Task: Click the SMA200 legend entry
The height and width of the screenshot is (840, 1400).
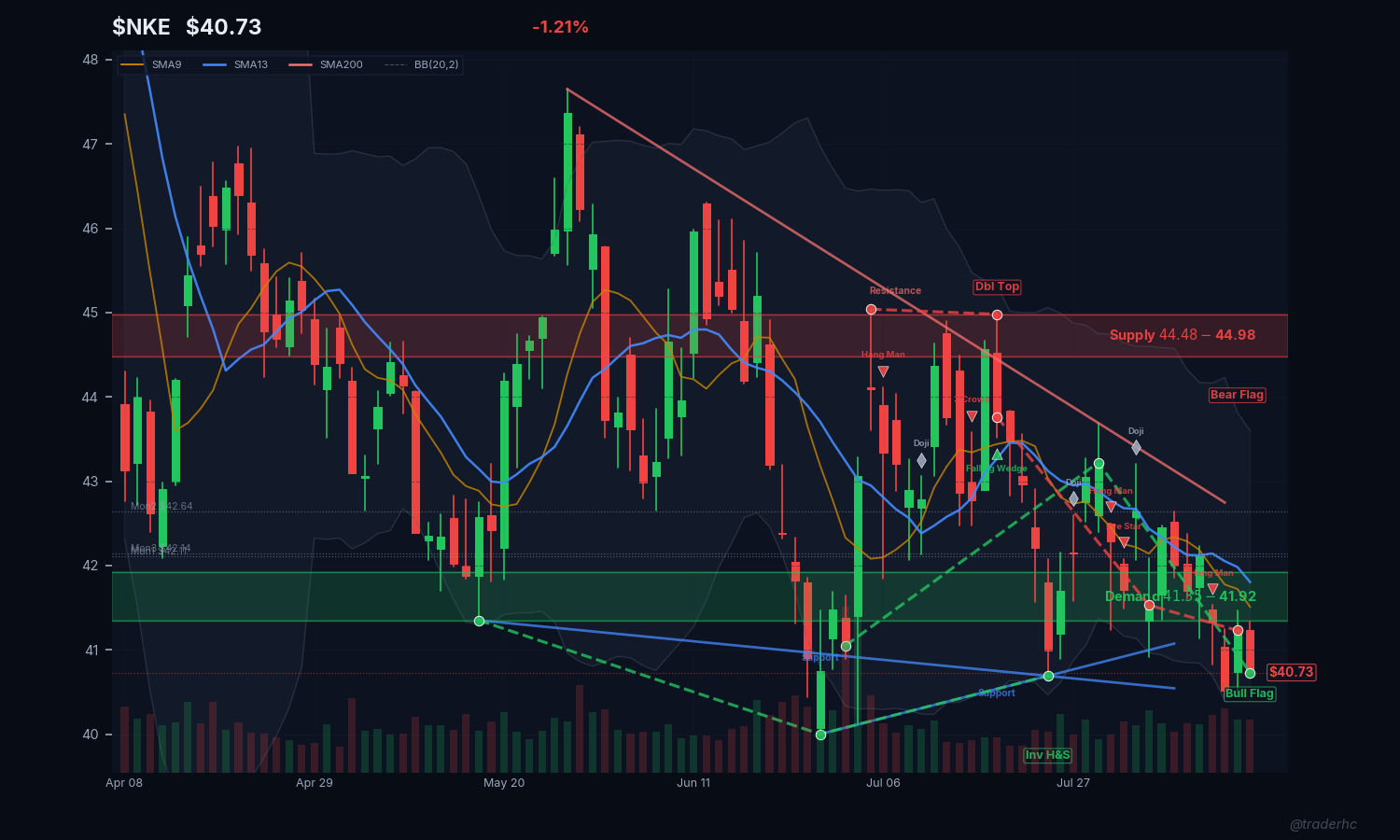Action: (326, 64)
